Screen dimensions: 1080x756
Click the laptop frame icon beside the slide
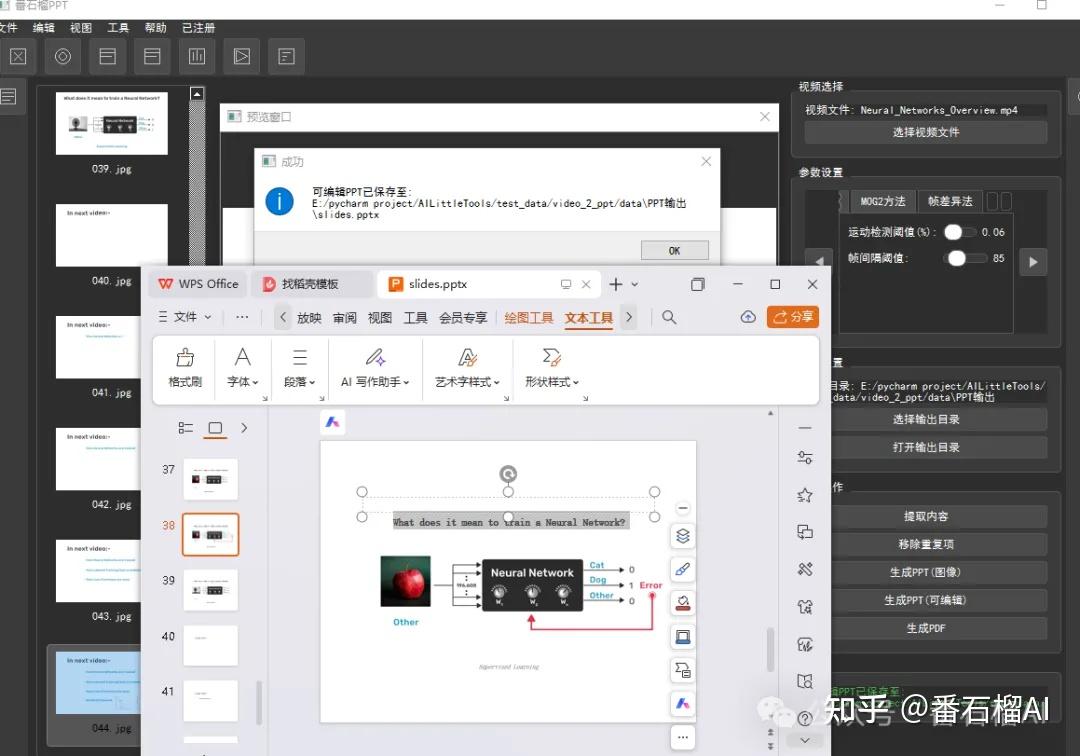pyautogui.click(x=683, y=637)
